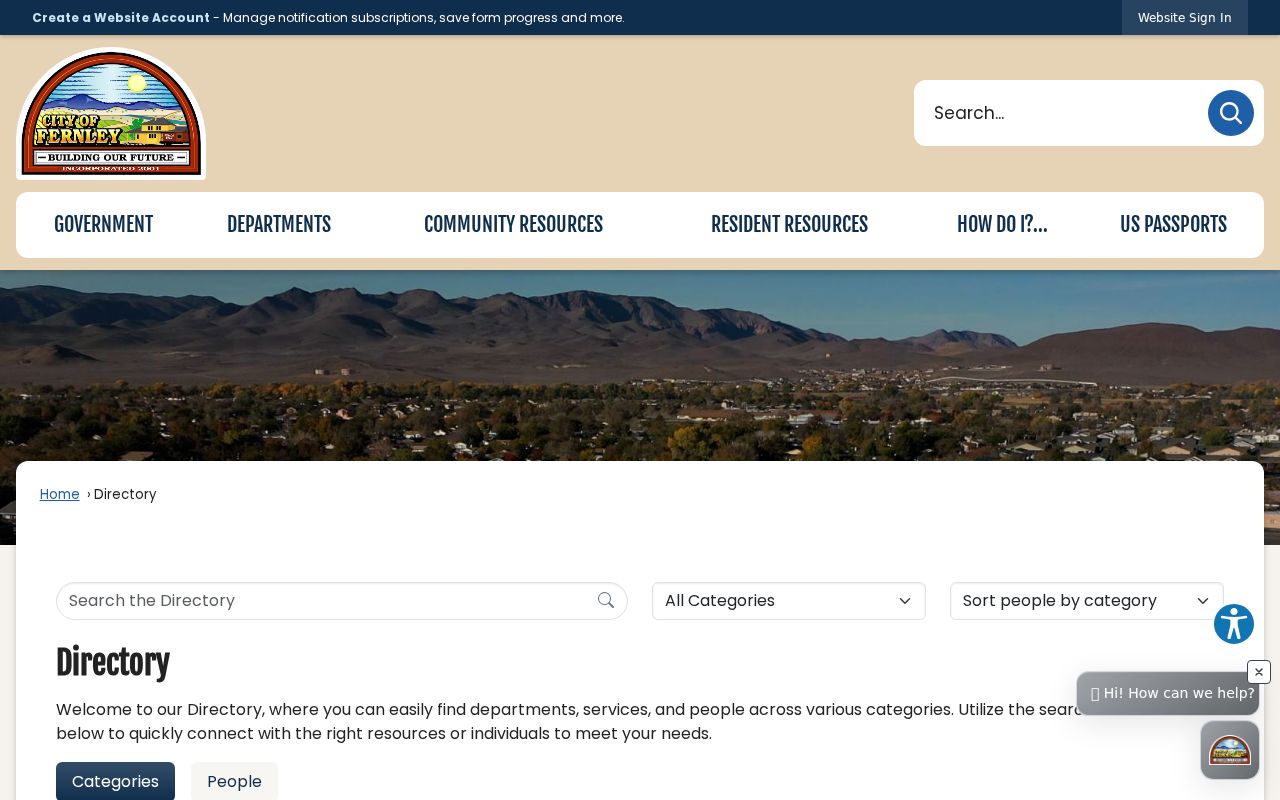Open the US Passports menu item
The height and width of the screenshot is (800, 1280).
click(1173, 225)
